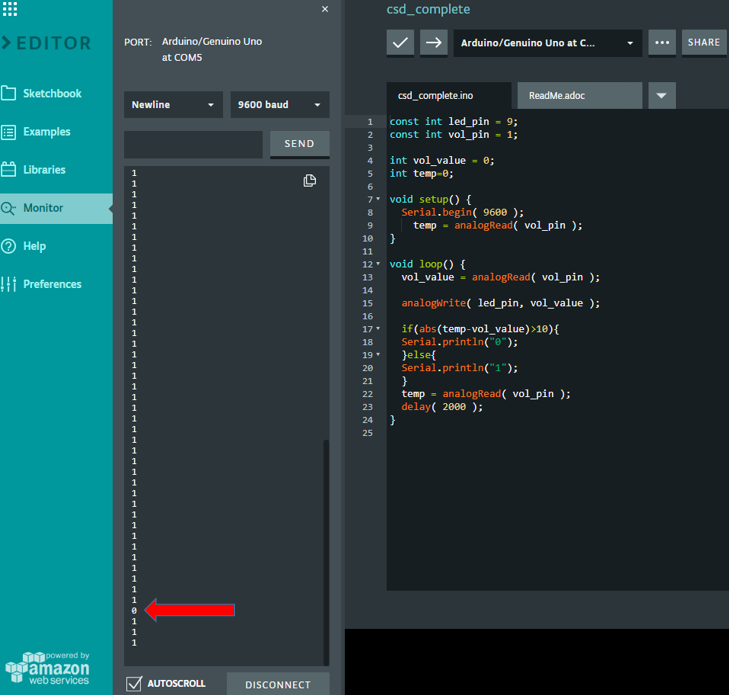Screen dimensions: 729x695
Task: Click the EDITOR heading text
Action: point(54,43)
